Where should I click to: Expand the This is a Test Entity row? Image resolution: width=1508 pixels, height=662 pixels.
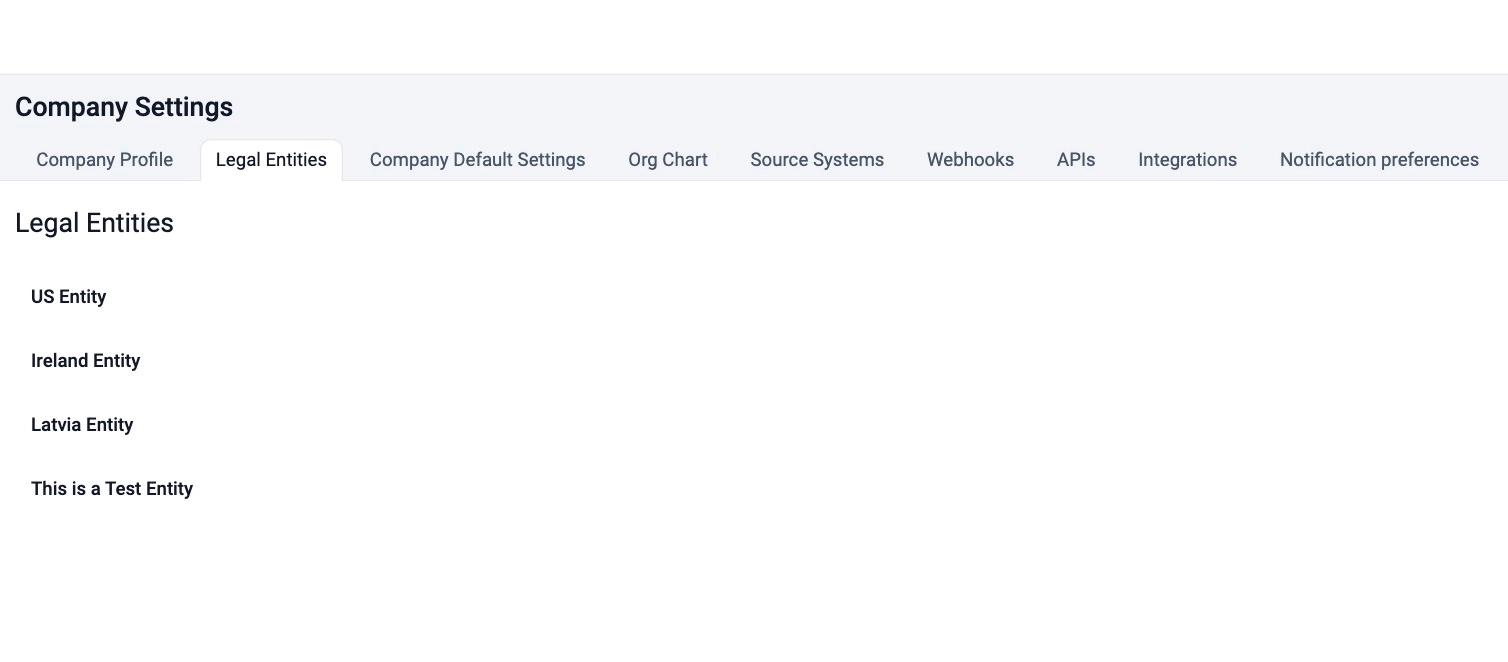(112, 489)
